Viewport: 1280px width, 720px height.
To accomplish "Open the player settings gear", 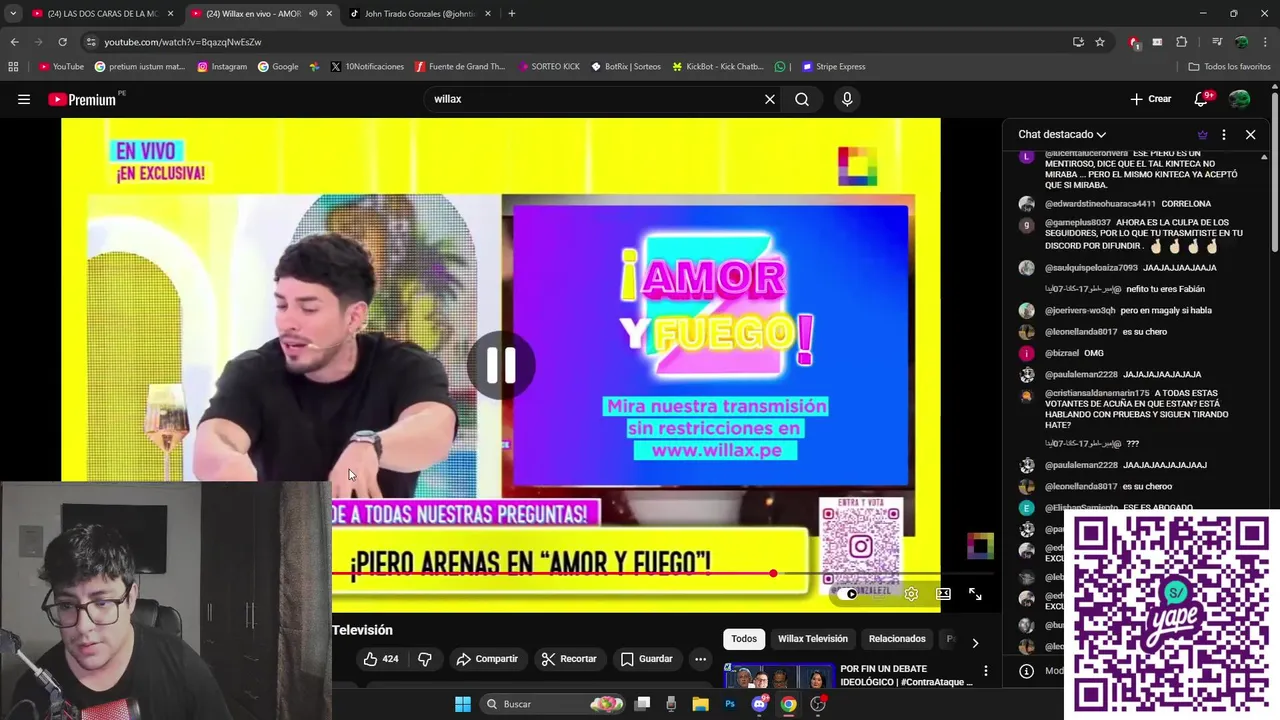I will [x=911, y=594].
